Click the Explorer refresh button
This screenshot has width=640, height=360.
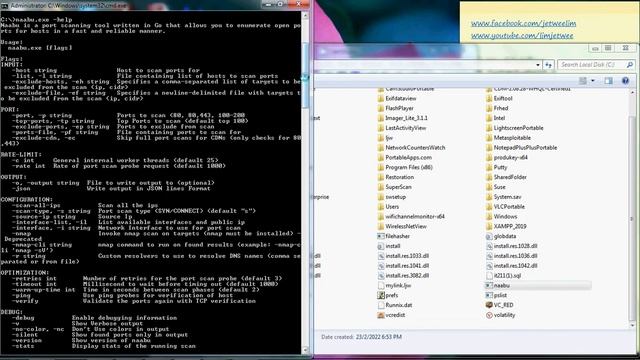[x=548, y=65]
